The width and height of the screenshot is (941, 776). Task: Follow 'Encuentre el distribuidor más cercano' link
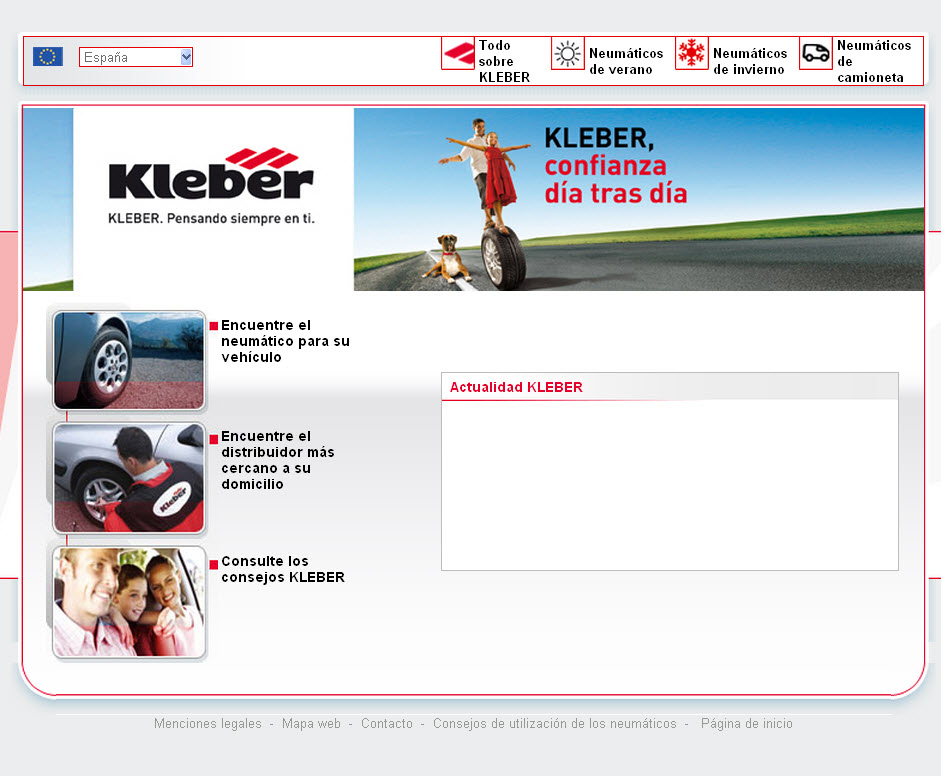[x=278, y=460]
